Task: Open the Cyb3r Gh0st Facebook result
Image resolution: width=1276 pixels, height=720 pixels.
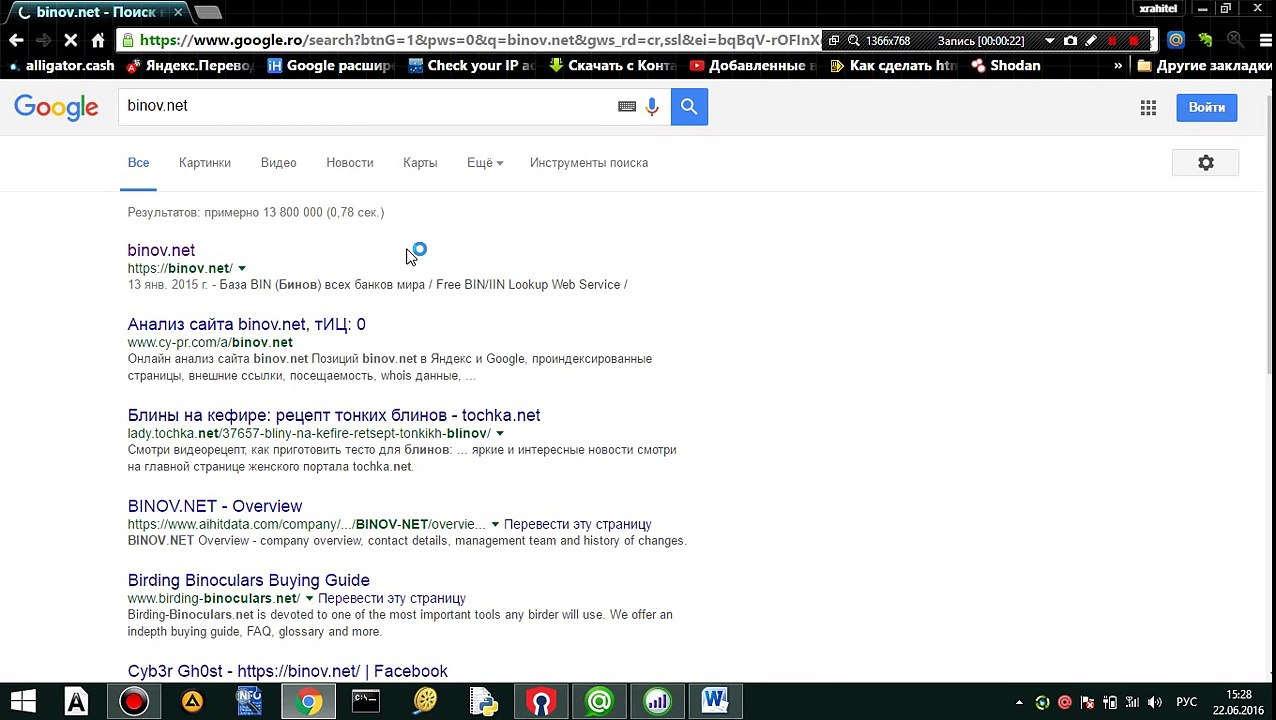Action: coord(288,671)
